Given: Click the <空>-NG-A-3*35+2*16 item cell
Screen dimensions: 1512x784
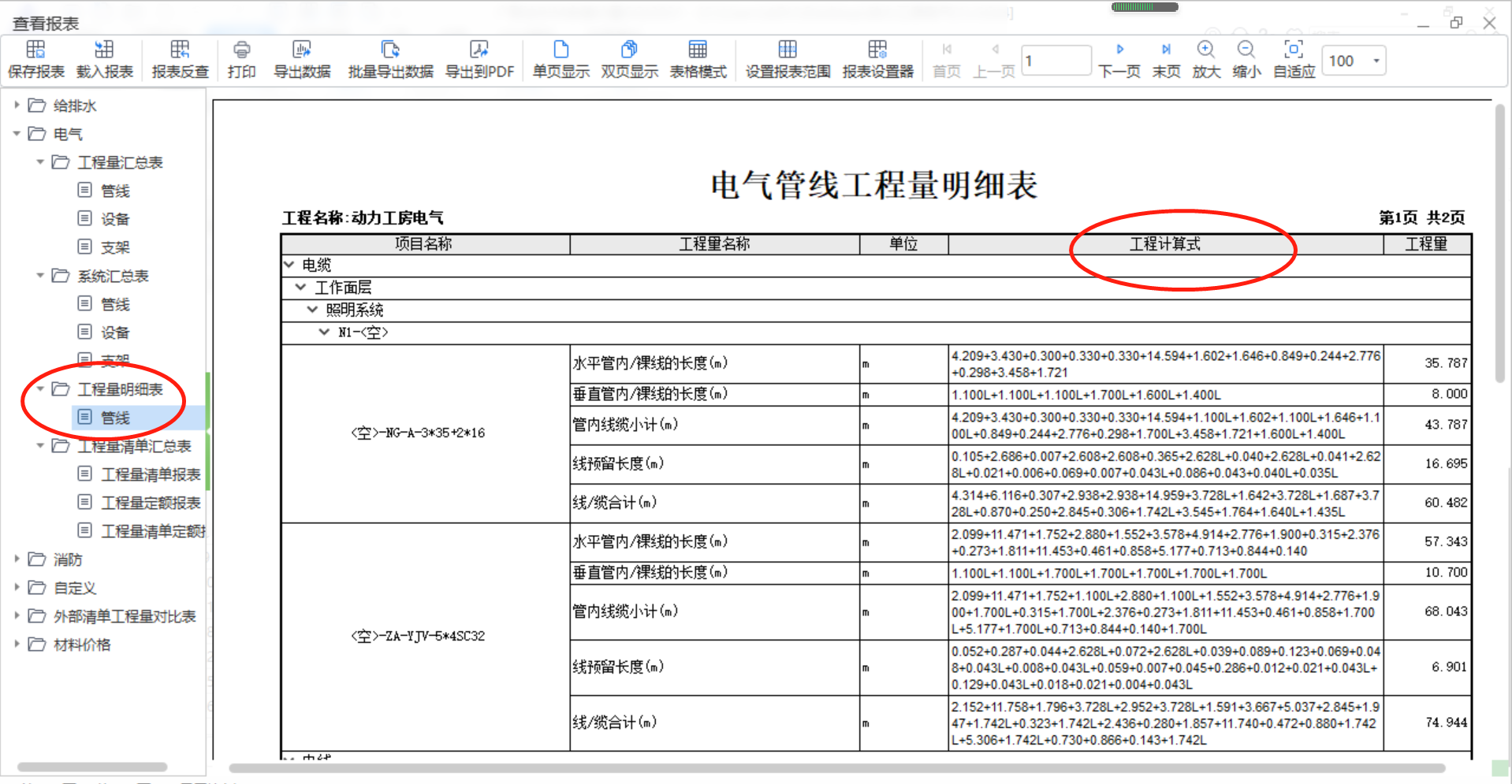Looking at the screenshot, I should (x=426, y=433).
